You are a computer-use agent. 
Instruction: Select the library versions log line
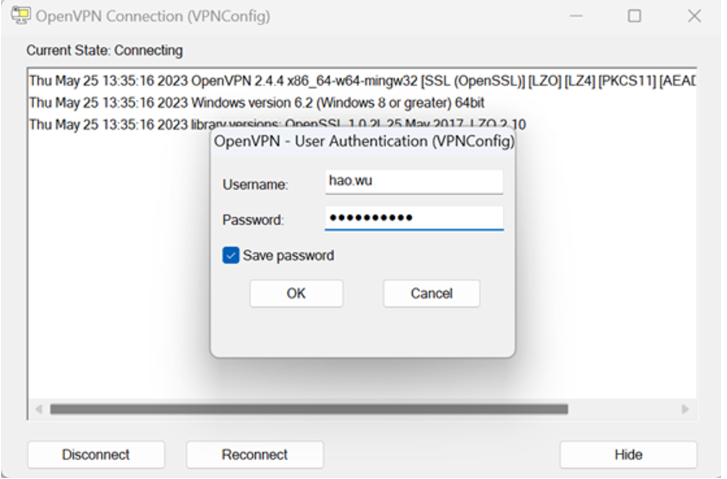tap(277, 124)
